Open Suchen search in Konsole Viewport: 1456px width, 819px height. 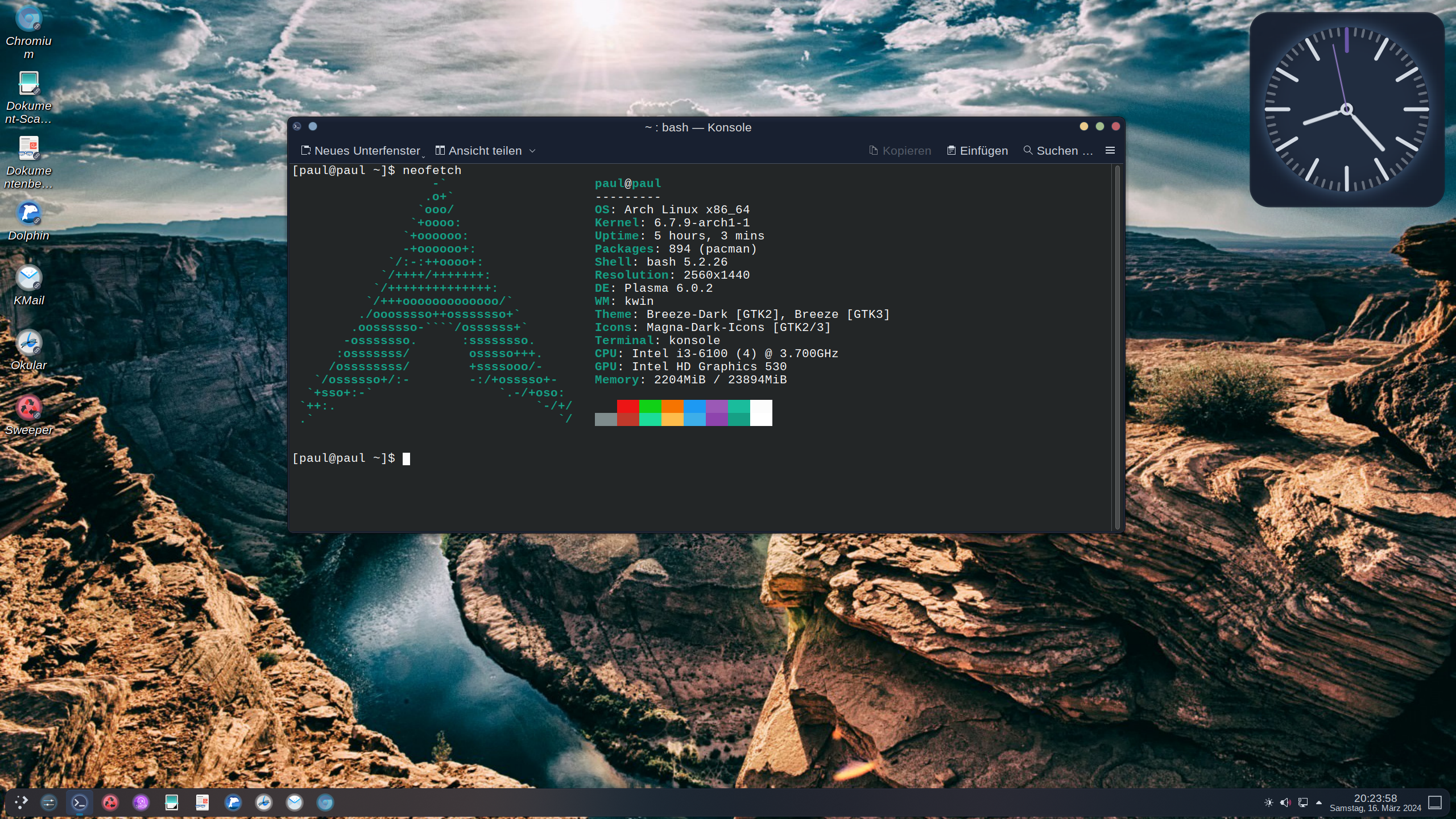coord(1058,151)
